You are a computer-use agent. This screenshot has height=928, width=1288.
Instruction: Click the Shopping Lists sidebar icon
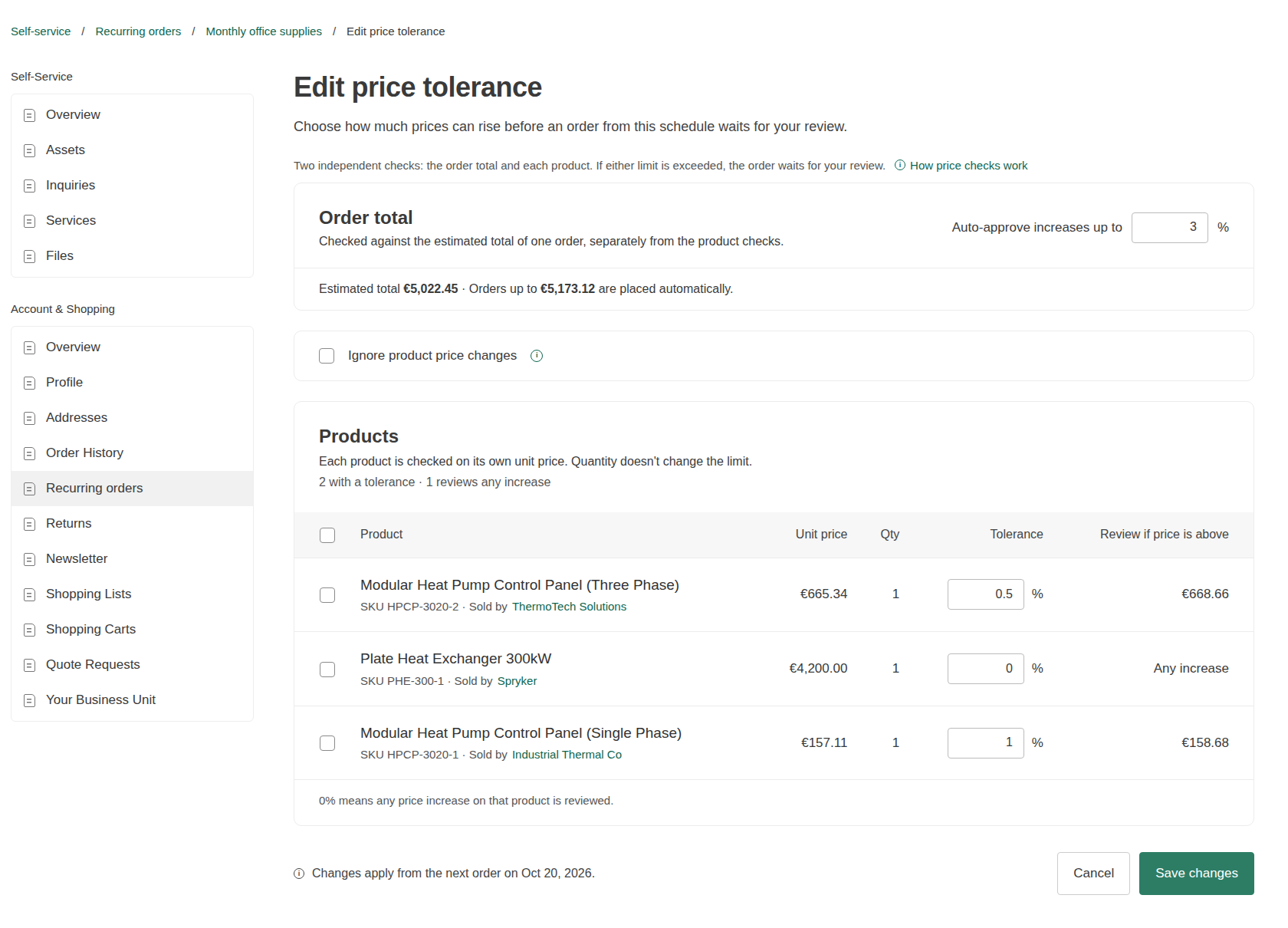pyautogui.click(x=30, y=594)
